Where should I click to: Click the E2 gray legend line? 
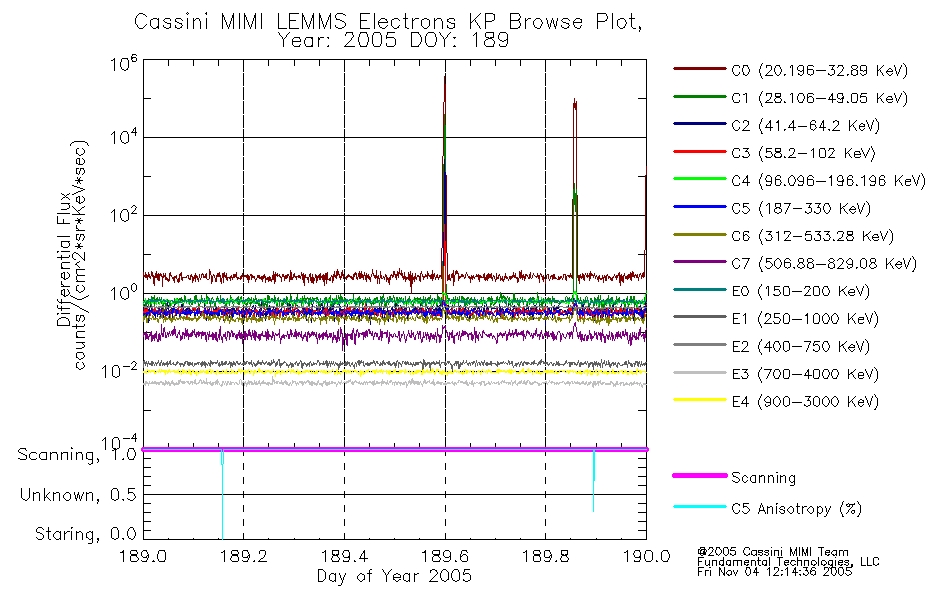pos(699,345)
